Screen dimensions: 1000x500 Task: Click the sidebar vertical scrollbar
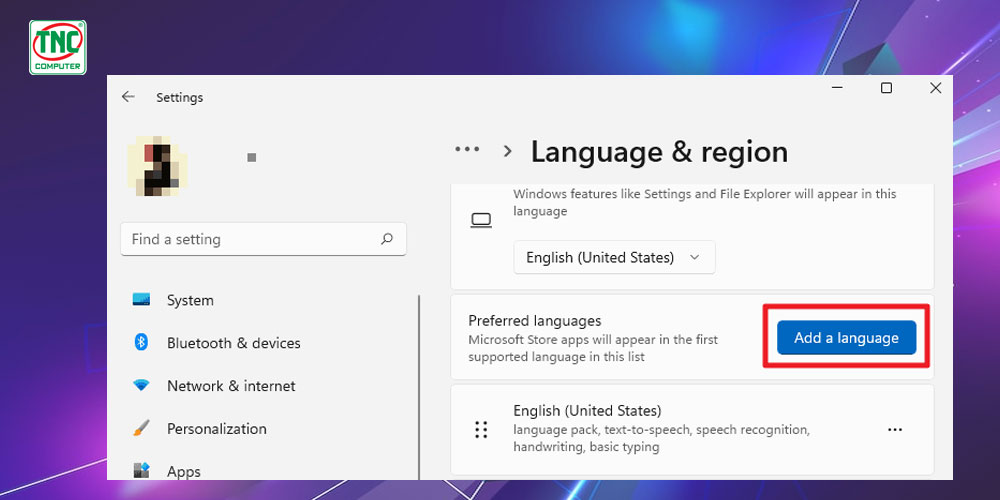tap(419, 386)
